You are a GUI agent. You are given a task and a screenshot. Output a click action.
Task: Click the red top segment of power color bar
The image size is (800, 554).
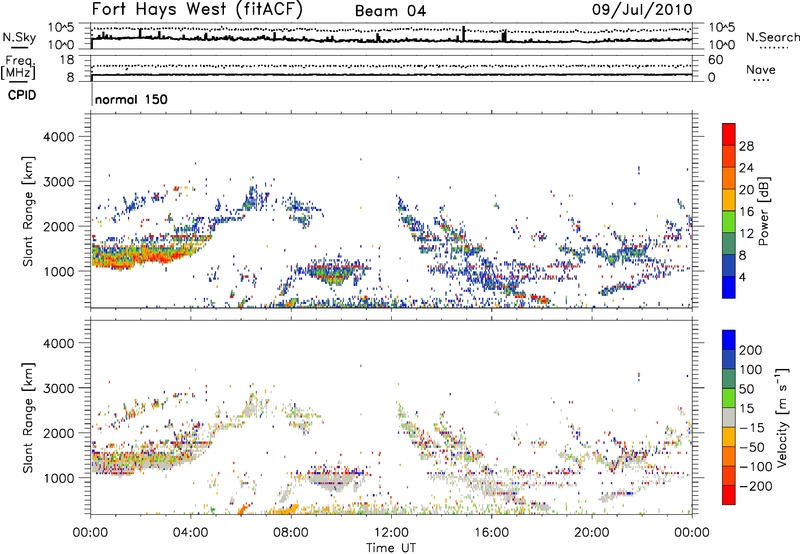[x=729, y=134]
